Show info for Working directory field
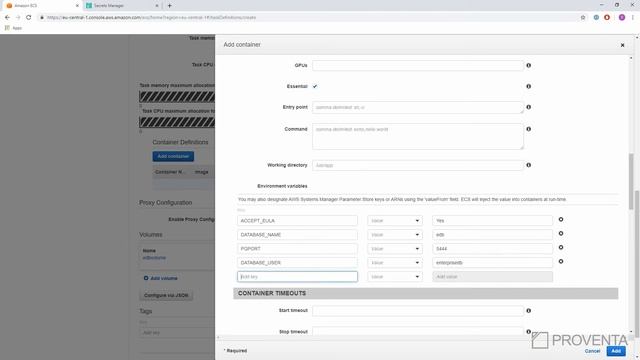640x360 pixels. [x=529, y=165]
